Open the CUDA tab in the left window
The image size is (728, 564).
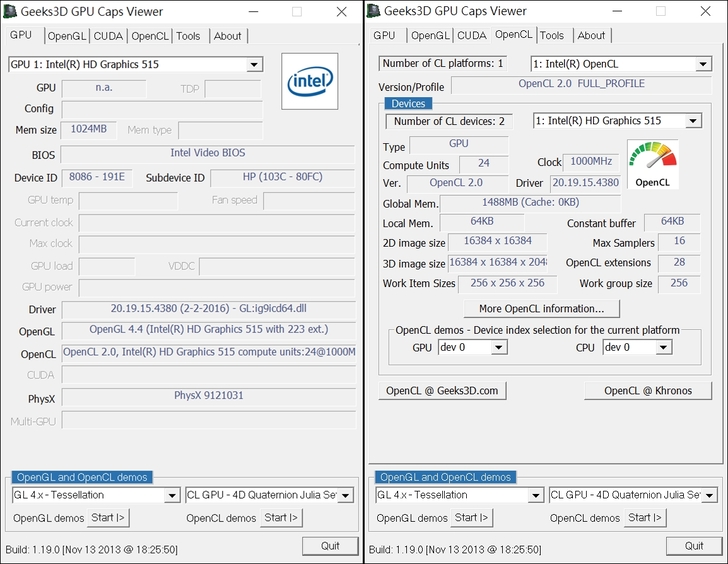[108, 36]
